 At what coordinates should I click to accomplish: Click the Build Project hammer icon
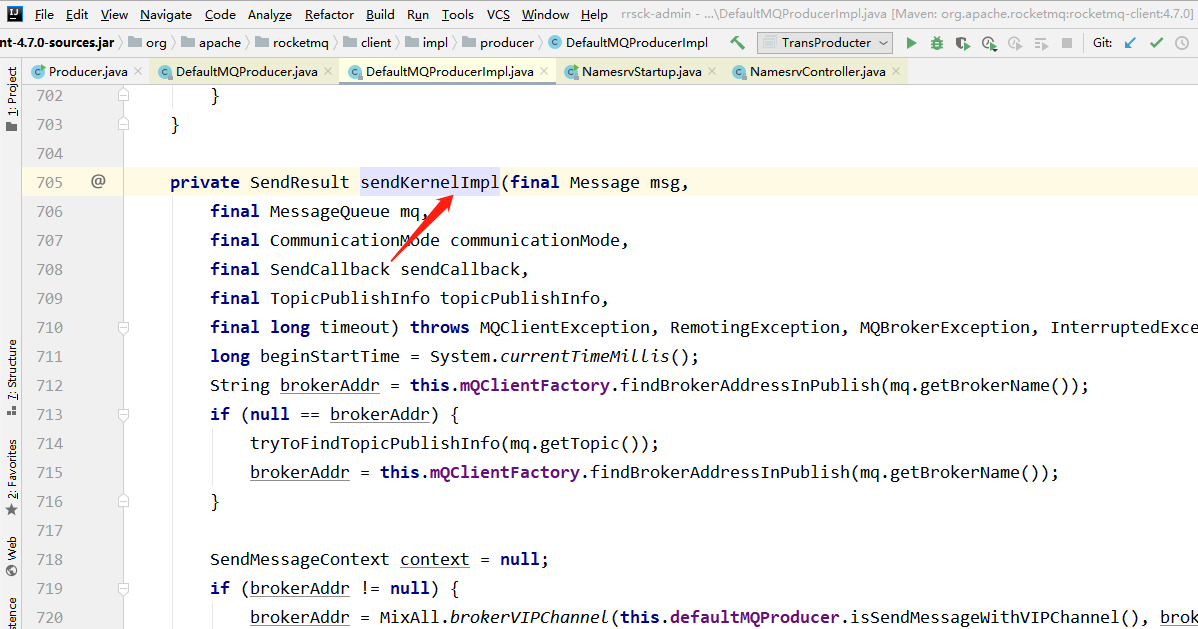click(737, 43)
